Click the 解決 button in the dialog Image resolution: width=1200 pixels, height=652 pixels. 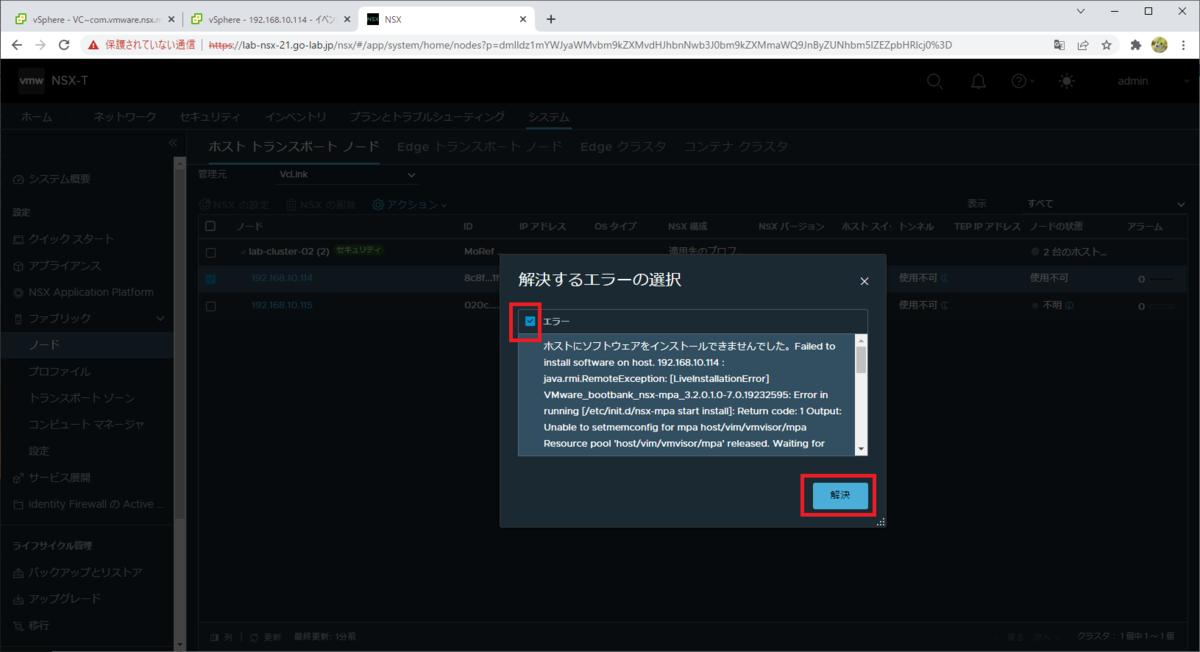838,495
